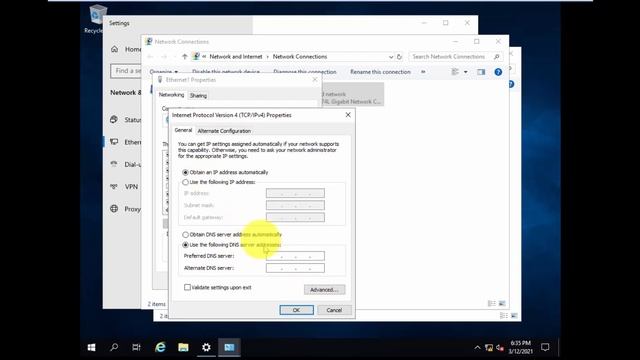Click Network and Internet breadcrumb
Screen dimensions: 640x360
click(236, 57)
